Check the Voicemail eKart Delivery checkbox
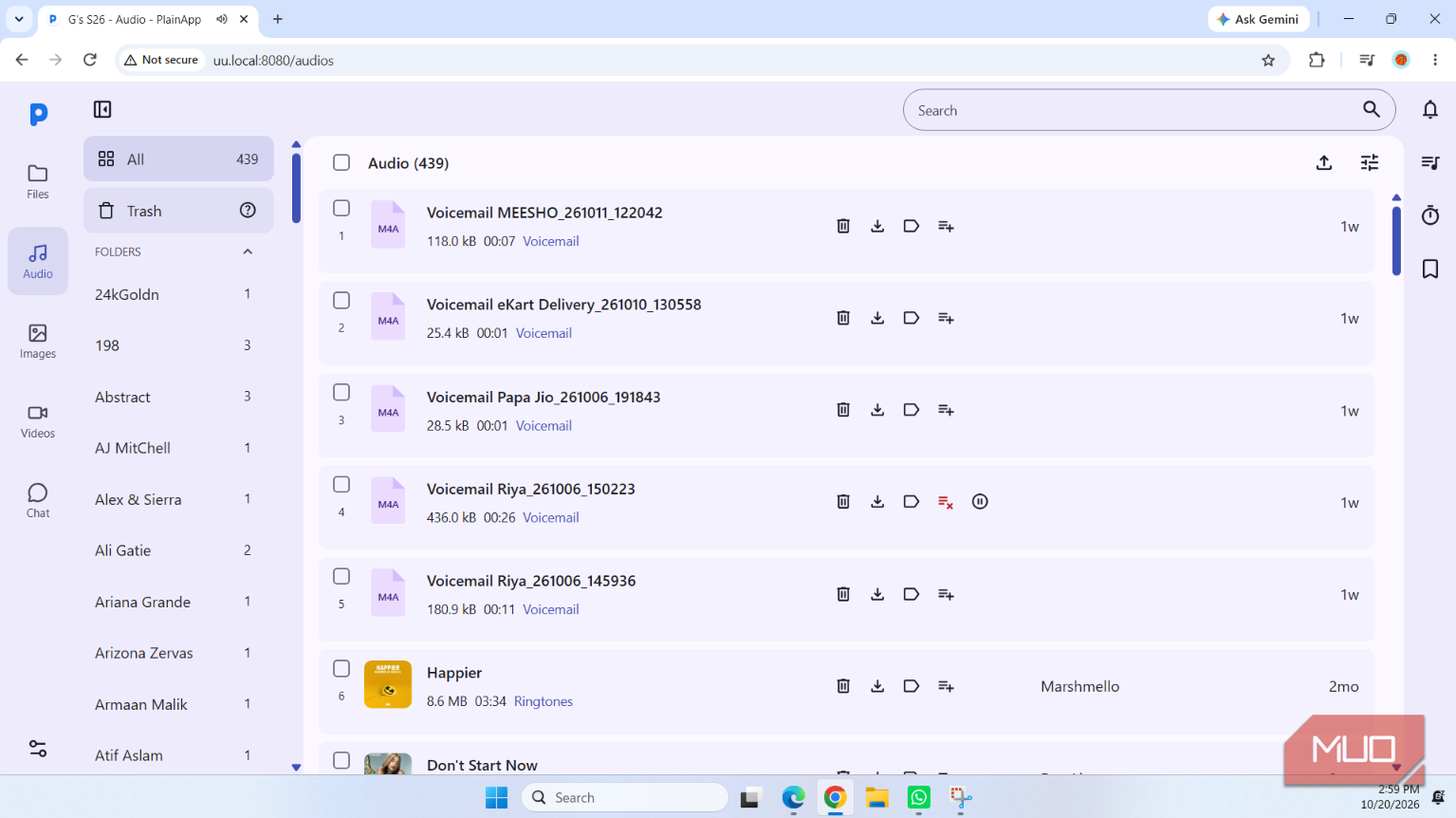The image size is (1456, 818). [341, 300]
